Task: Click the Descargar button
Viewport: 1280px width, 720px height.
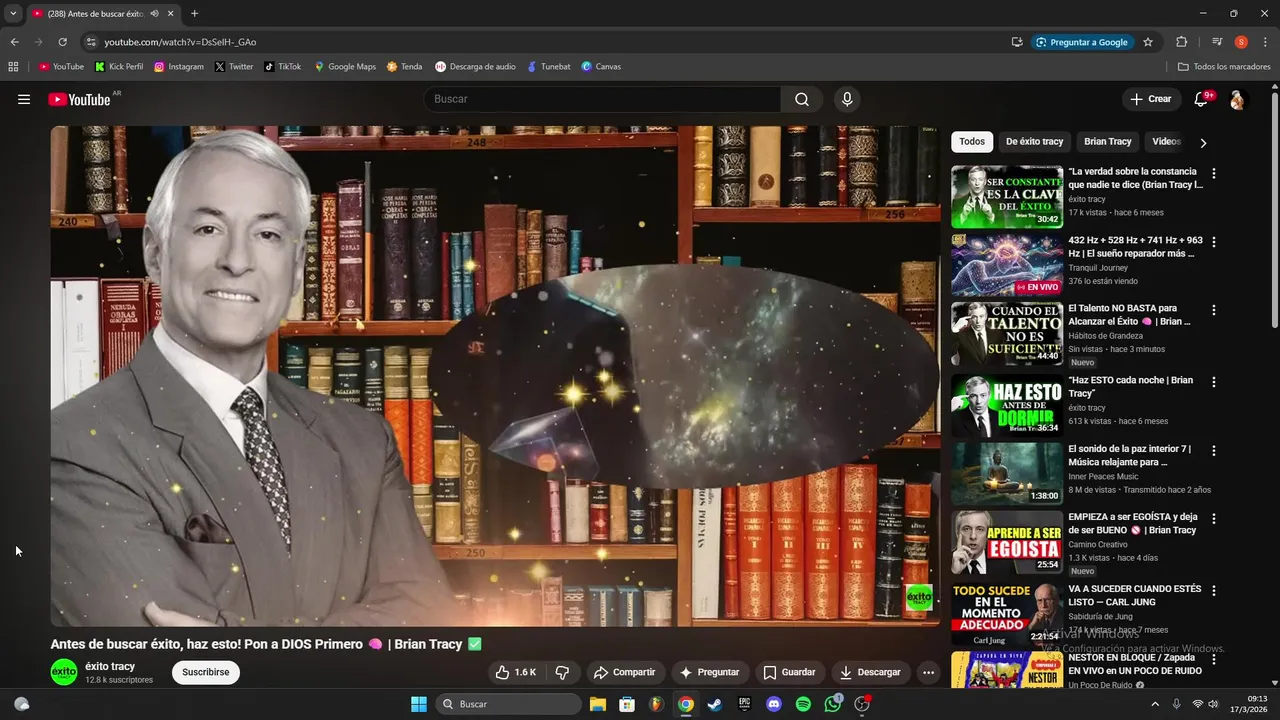Action: 870,672
